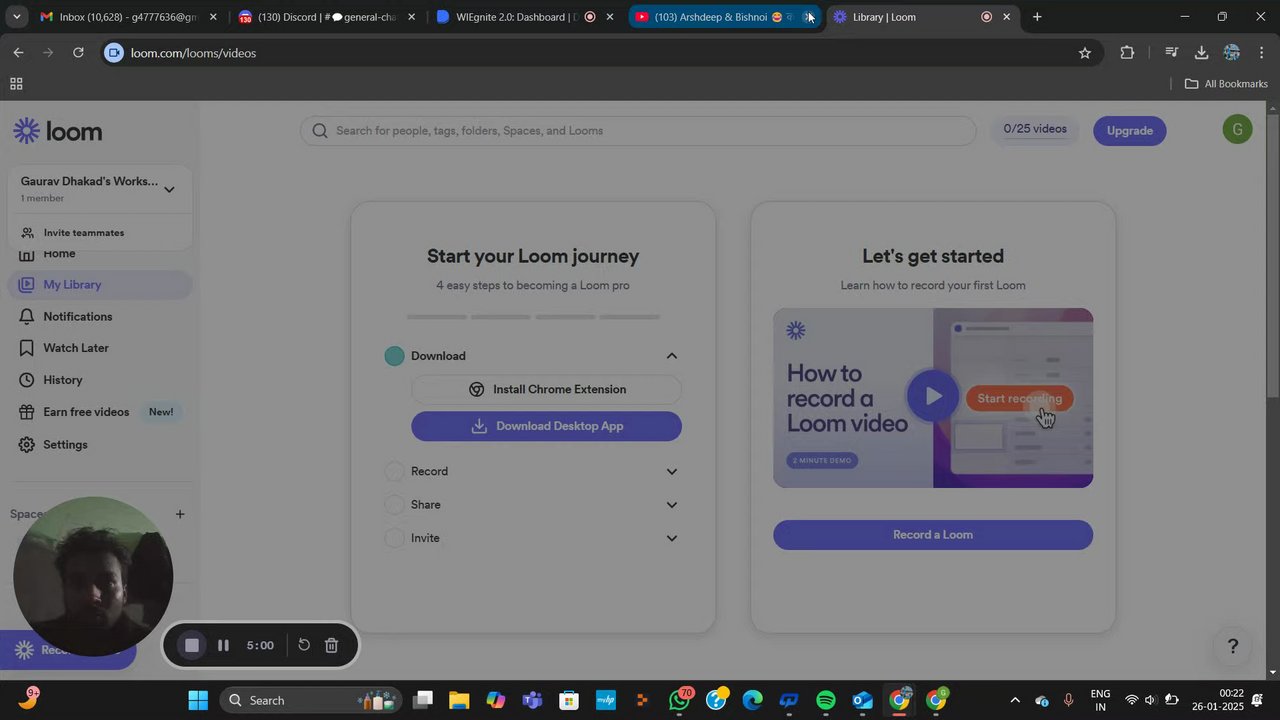Click the Upgrade button
Image resolution: width=1280 pixels, height=720 pixels.
(x=1129, y=131)
